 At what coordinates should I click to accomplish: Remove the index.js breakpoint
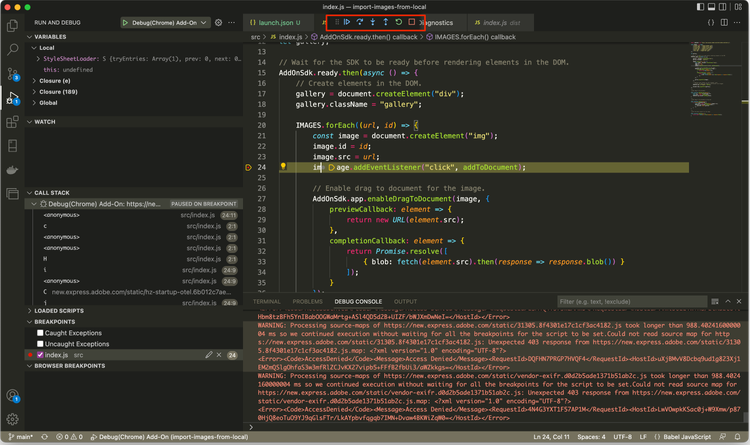(x=219, y=355)
